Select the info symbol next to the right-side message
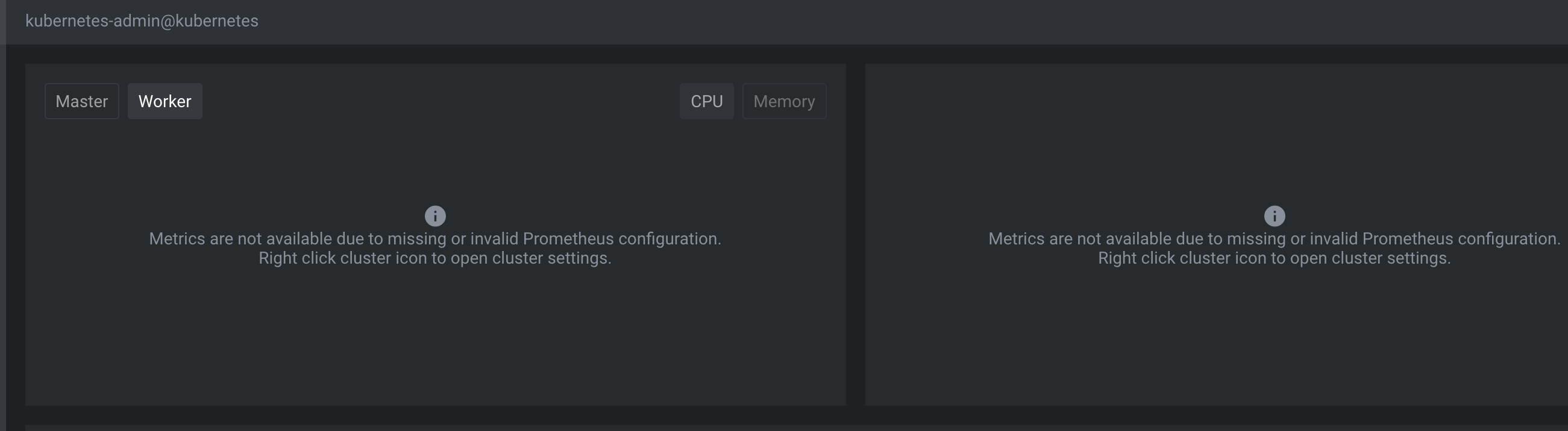The width and height of the screenshot is (1568, 431). pyautogui.click(x=1274, y=215)
